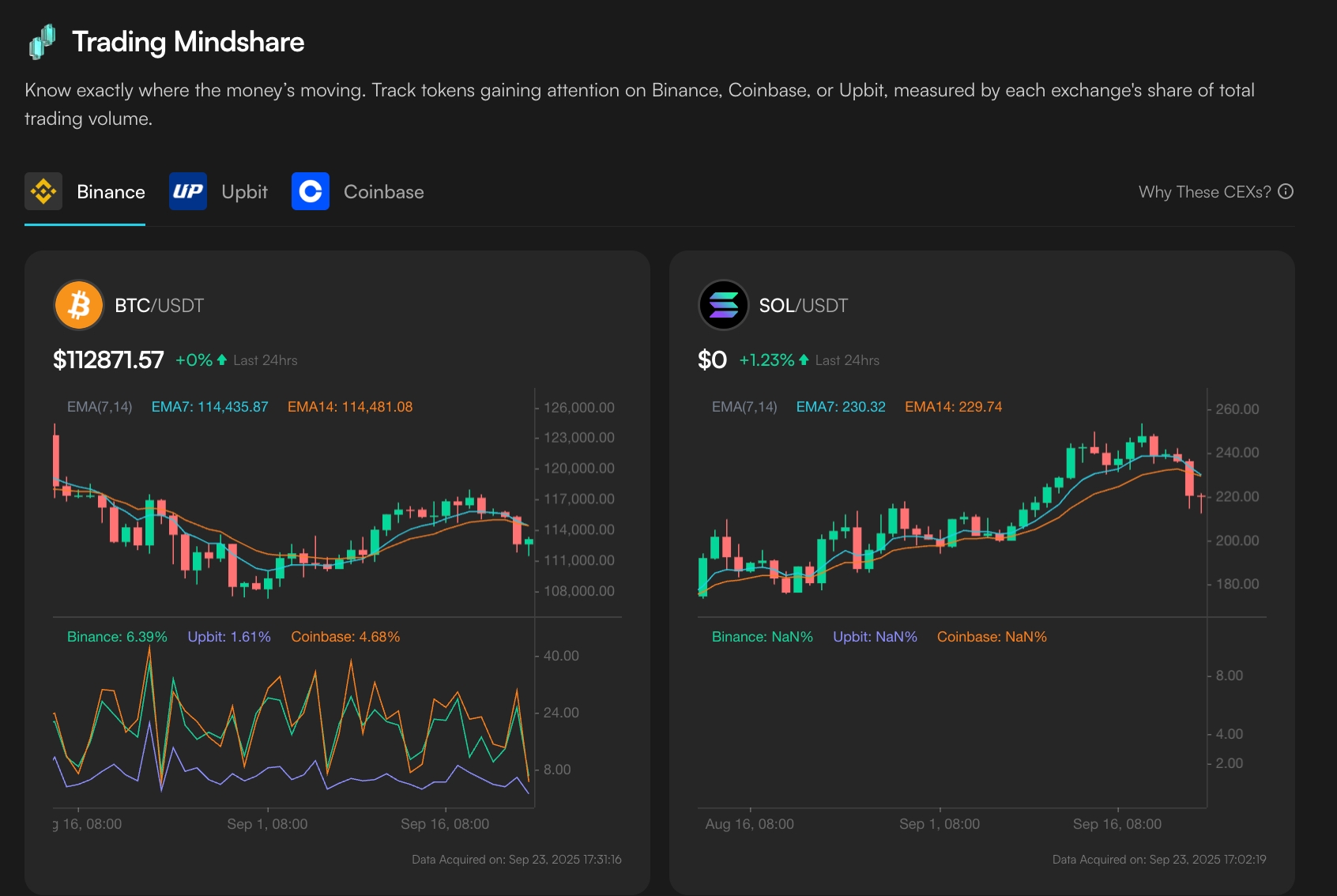
Task: Click the Upbit: 1.61% mindshare legend
Action: 229,637
